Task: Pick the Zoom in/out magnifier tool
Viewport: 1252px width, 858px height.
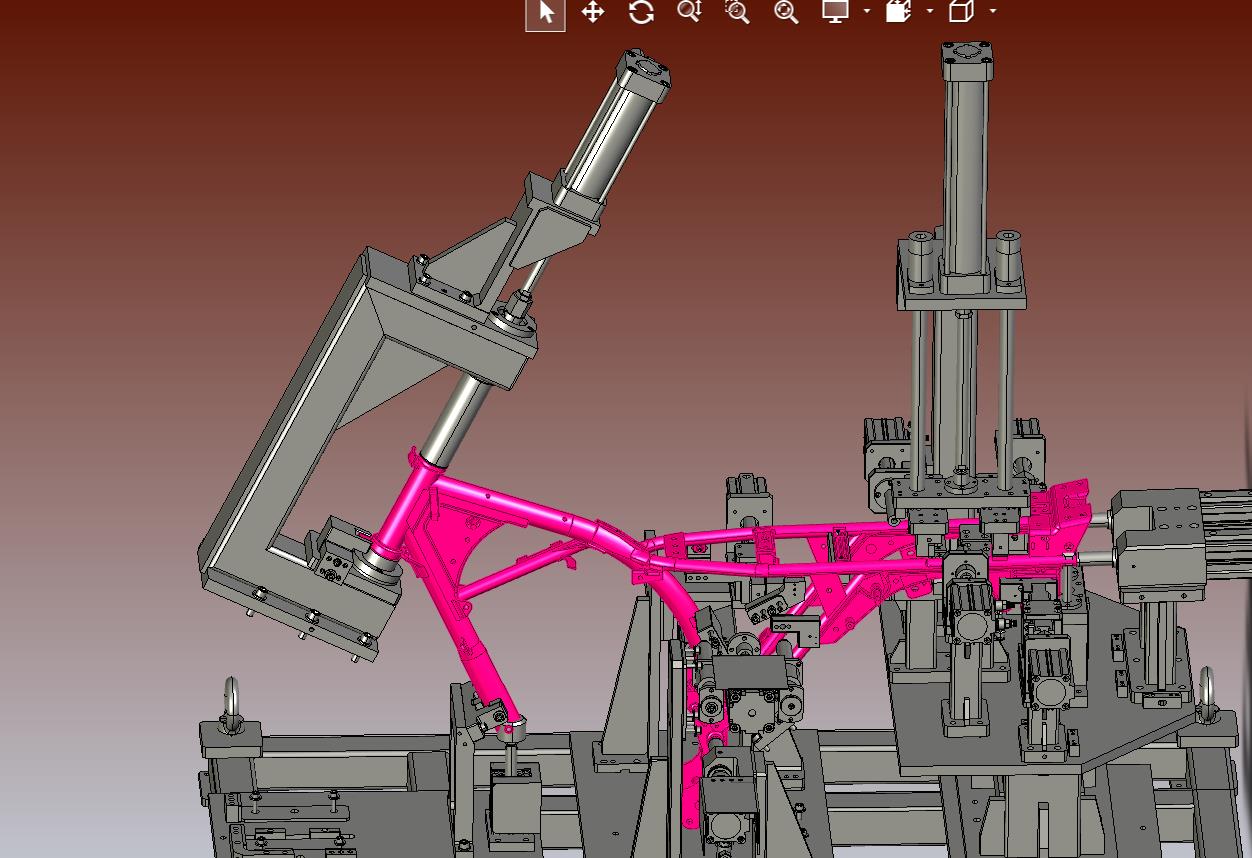Action: click(x=689, y=12)
